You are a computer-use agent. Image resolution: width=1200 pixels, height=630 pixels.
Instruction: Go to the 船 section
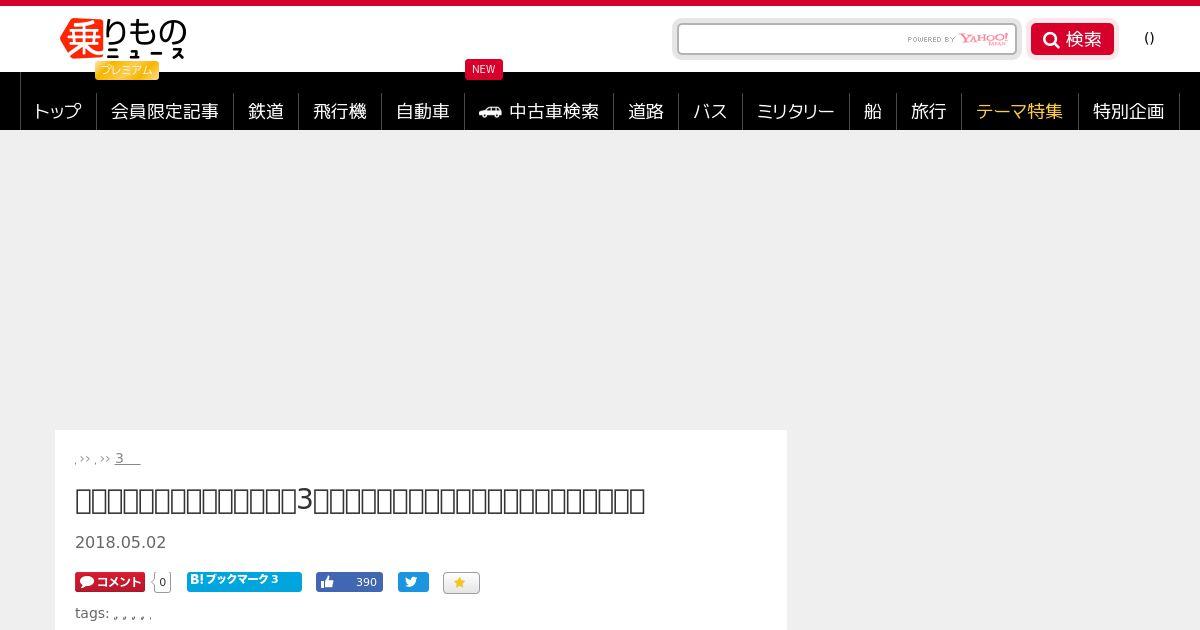873,111
